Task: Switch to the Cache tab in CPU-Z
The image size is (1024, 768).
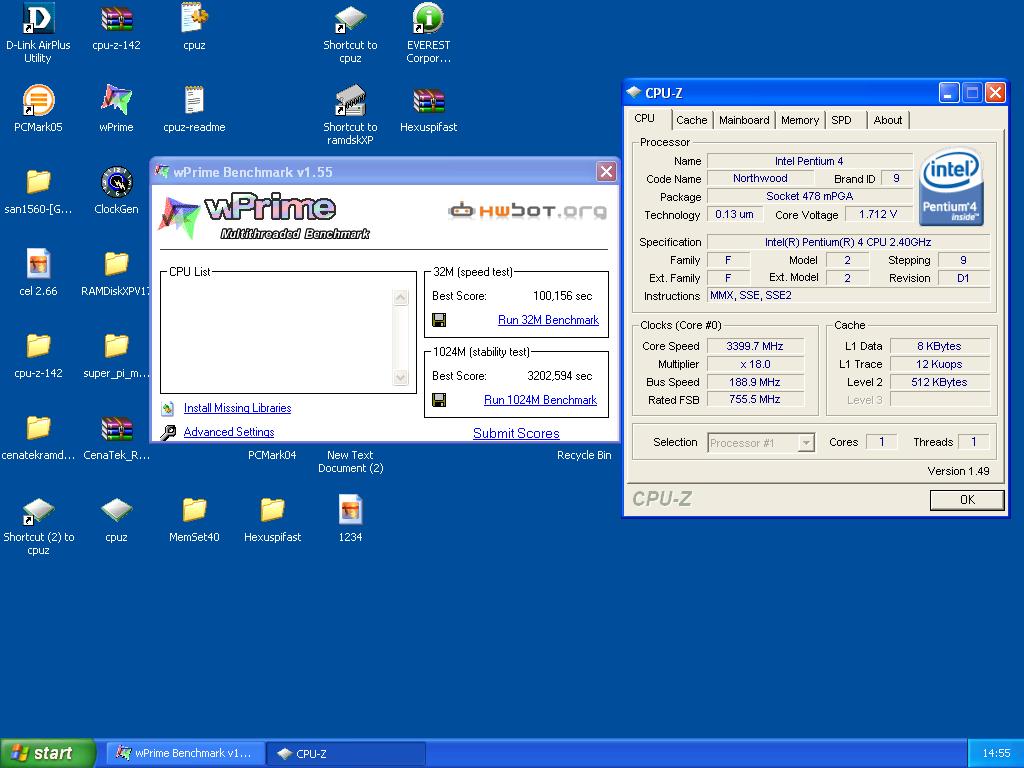Action: pos(692,120)
